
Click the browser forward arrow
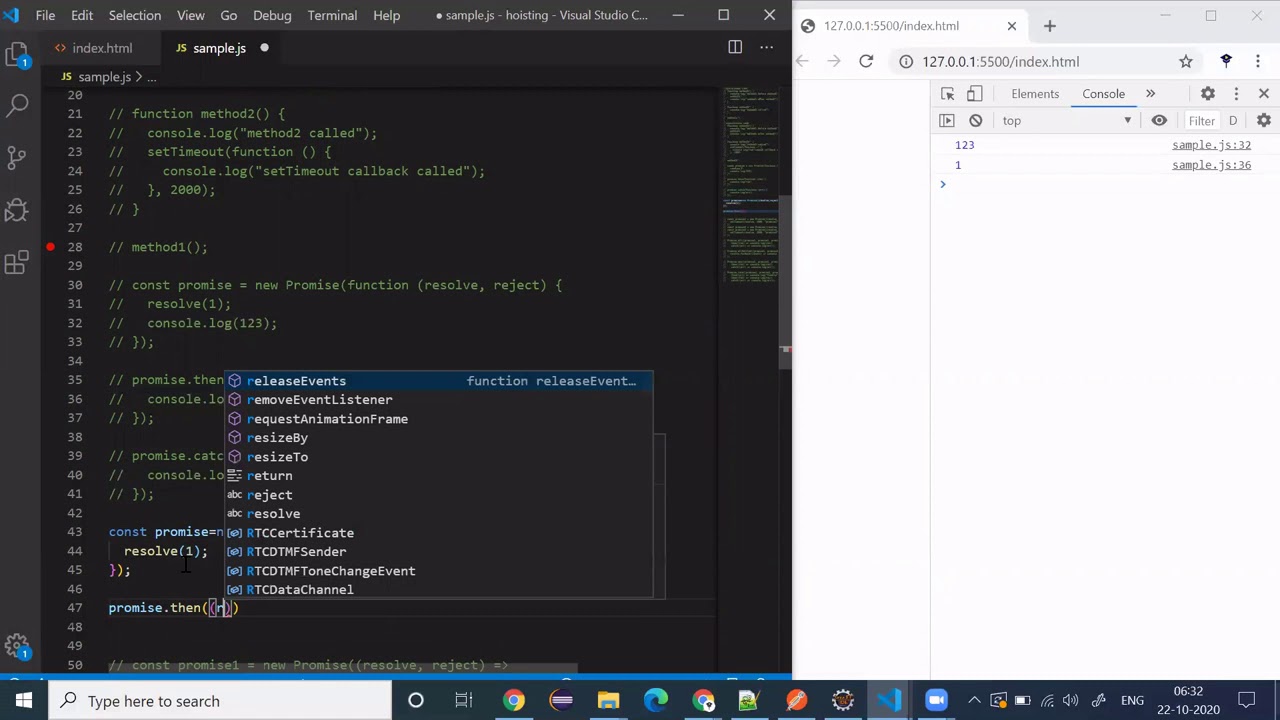click(x=834, y=61)
